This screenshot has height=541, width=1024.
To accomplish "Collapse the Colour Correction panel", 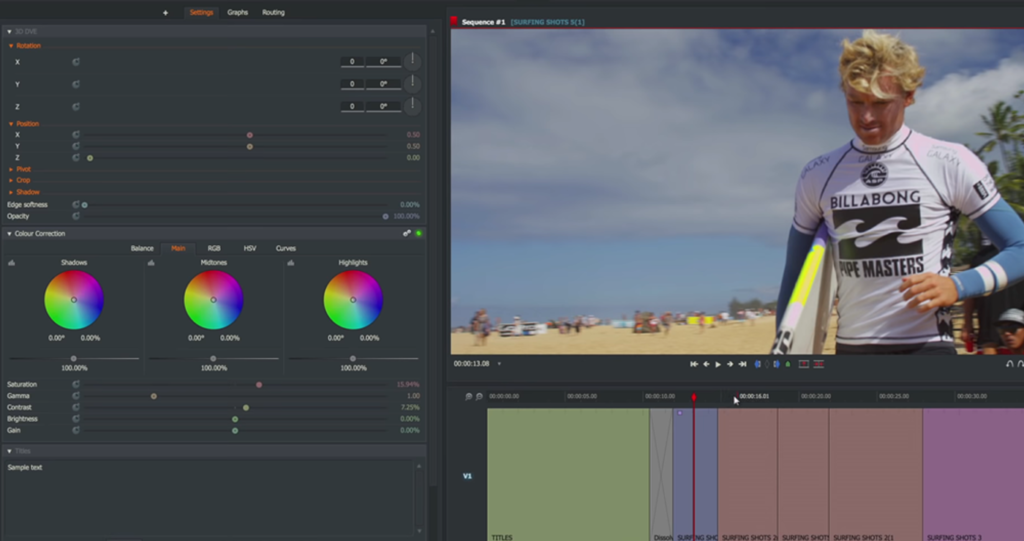I will click(9, 233).
